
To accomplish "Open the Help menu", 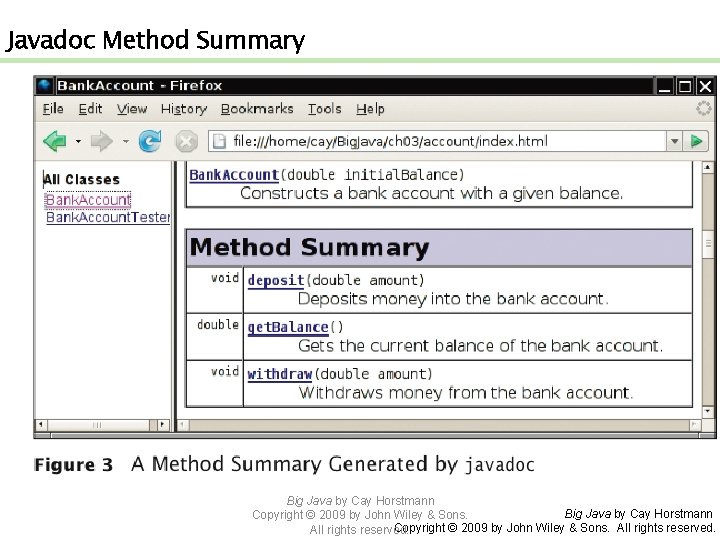I will 370,109.
